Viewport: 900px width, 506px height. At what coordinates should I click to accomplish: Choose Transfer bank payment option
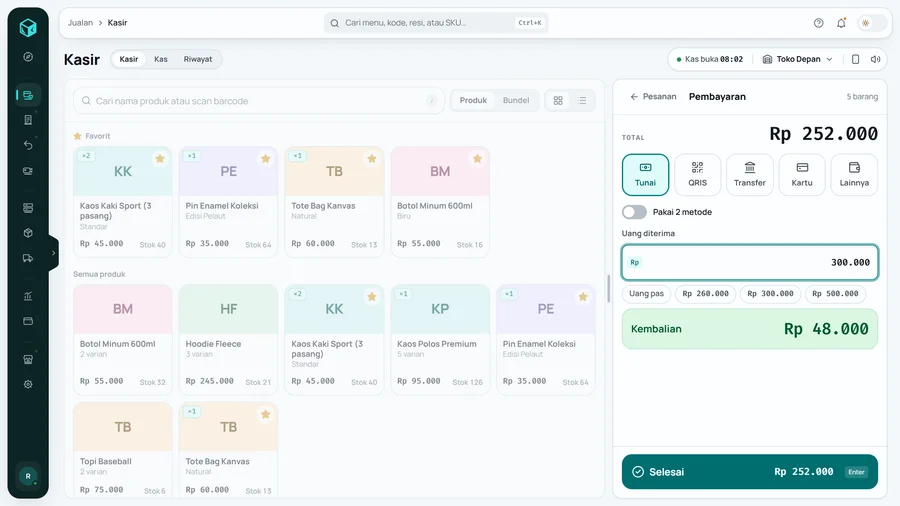[750, 174]
